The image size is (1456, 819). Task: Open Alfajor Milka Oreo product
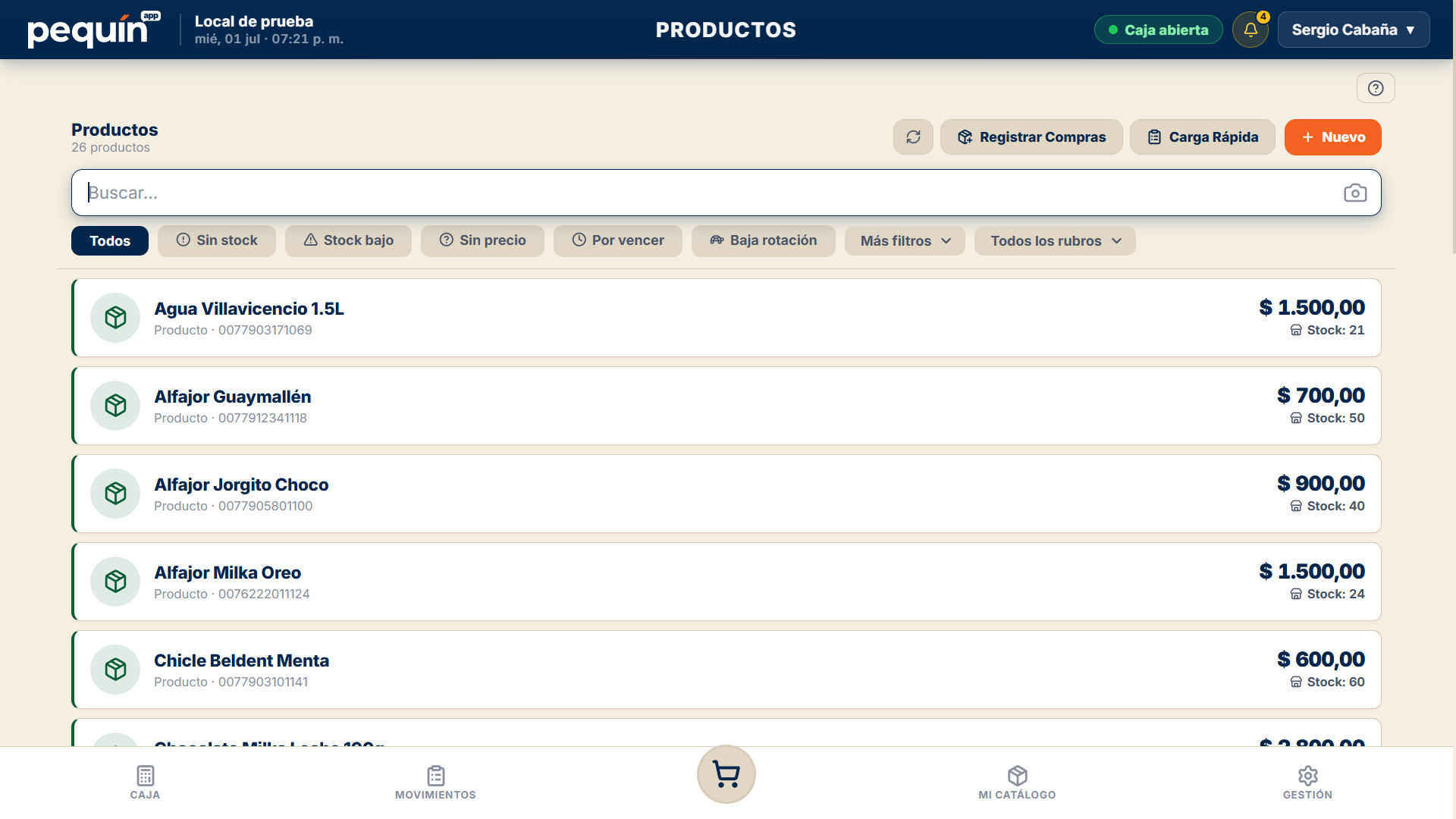pyautogui.click(x=726, y=582)
